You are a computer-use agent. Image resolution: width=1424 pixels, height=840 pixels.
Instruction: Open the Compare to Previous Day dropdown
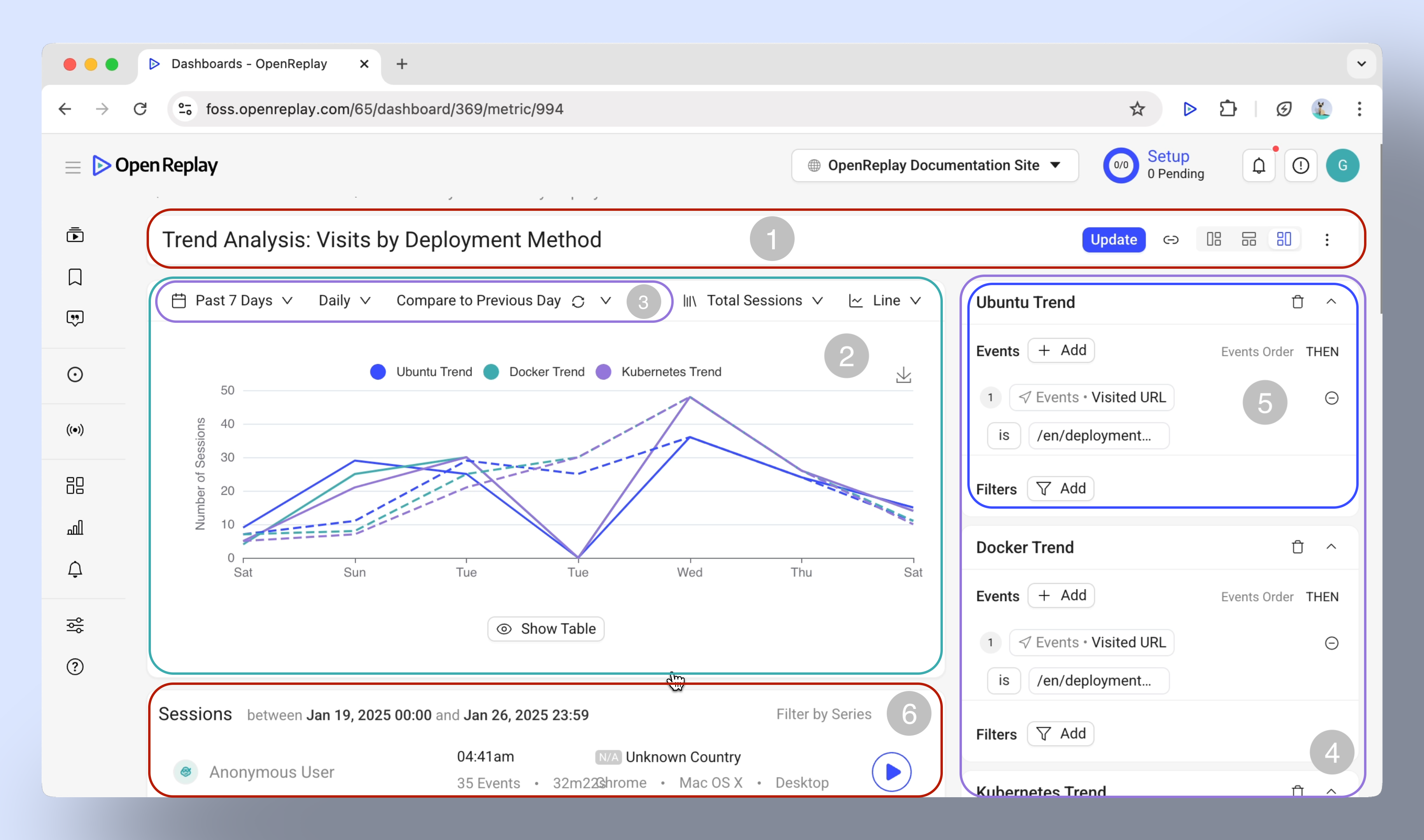tap(504, 301)
